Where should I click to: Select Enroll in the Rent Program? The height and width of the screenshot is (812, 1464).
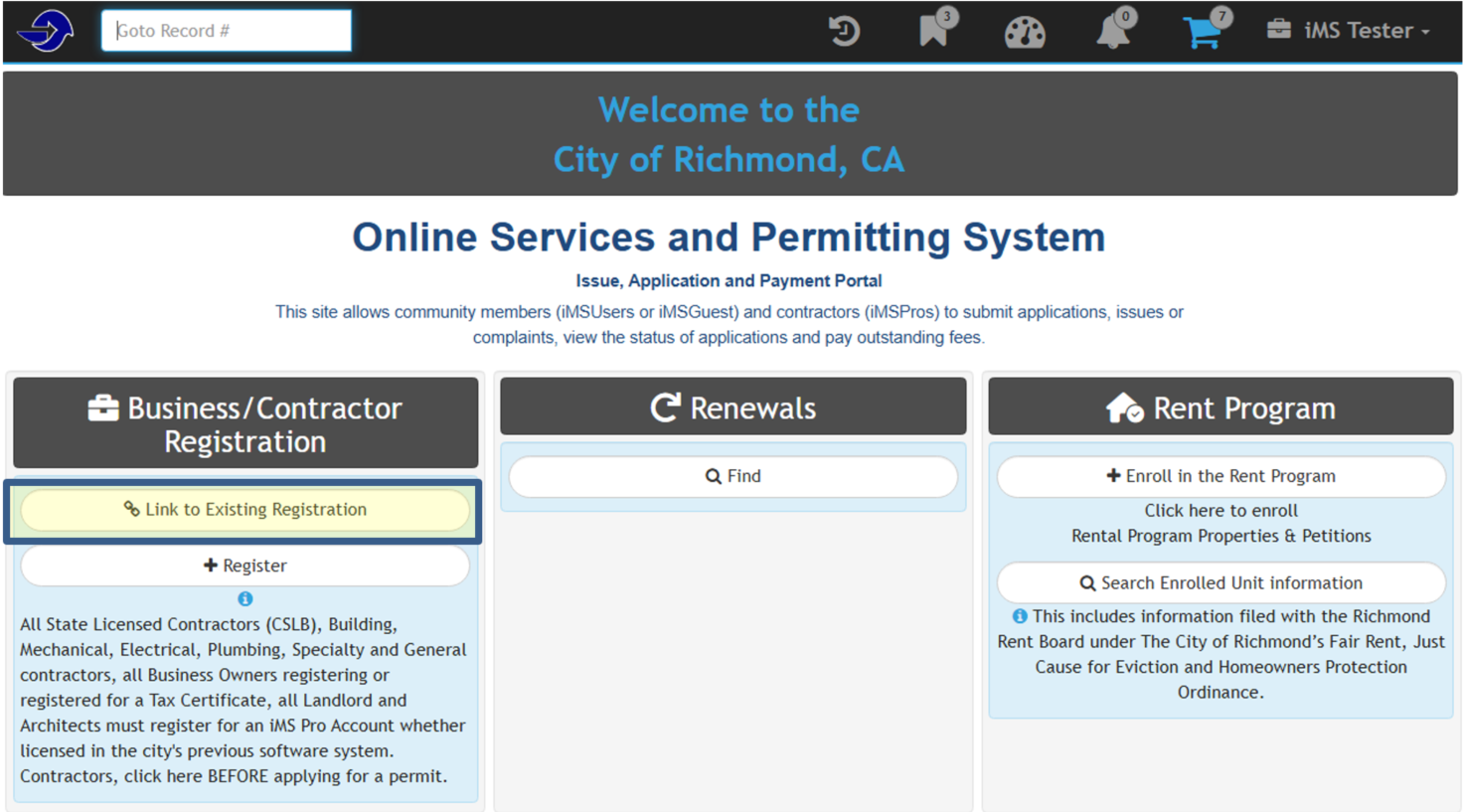(x=1220, y=477)
